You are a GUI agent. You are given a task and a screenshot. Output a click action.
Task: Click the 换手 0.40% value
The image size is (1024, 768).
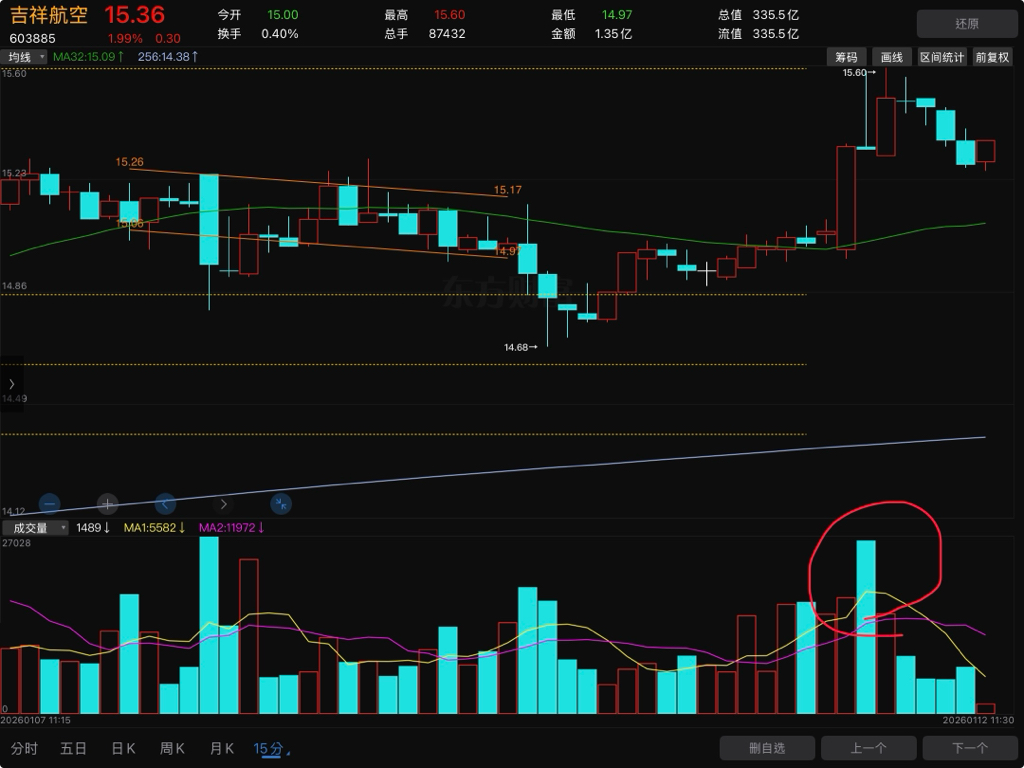pyautogui.click(x=280, y=33)
